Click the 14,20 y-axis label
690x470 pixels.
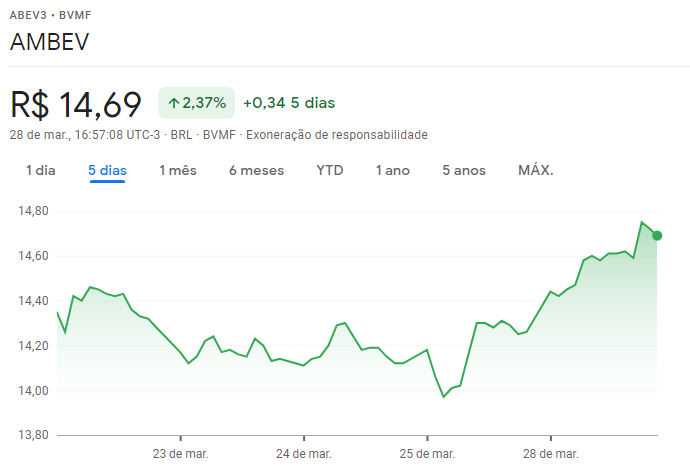click(x=33, y=346)
